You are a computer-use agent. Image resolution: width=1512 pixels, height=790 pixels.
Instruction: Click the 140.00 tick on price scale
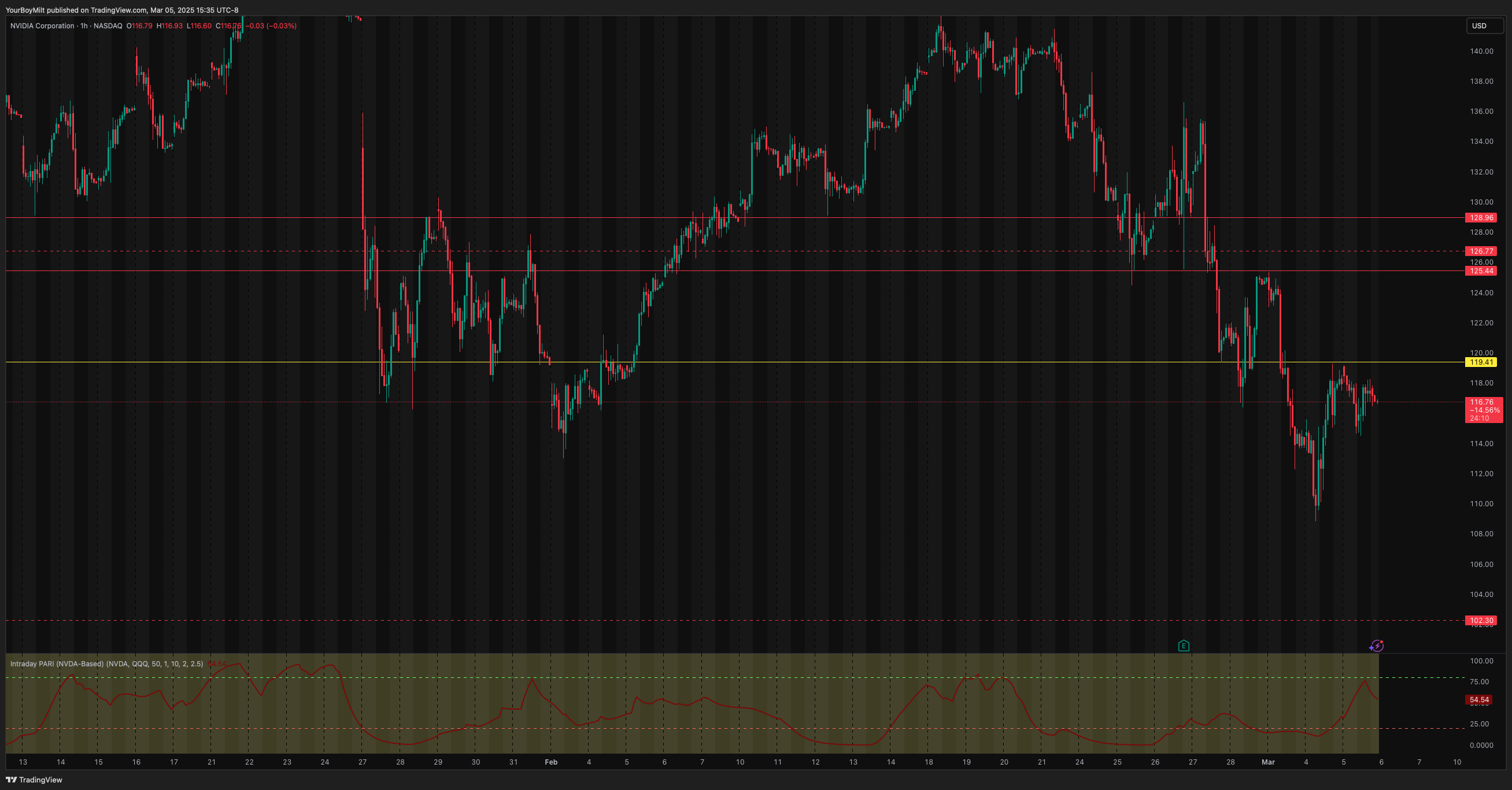click(1481, 51)
